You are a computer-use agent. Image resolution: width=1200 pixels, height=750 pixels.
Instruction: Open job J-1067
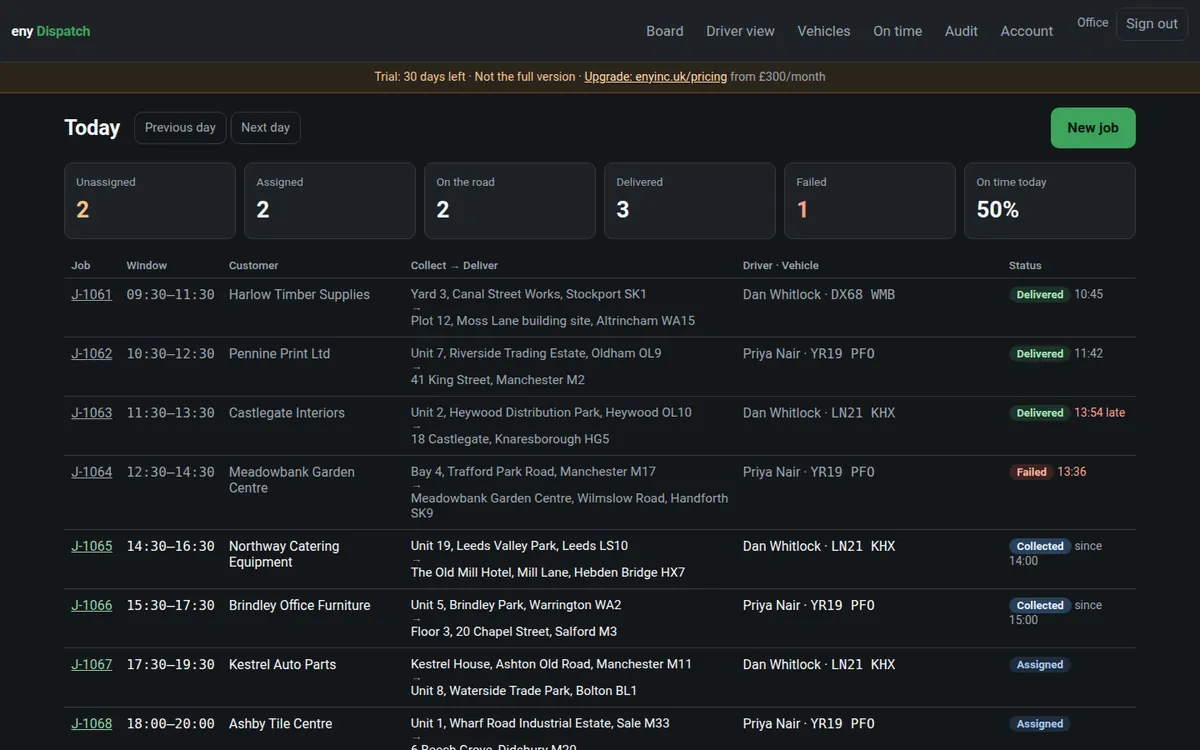92,664
